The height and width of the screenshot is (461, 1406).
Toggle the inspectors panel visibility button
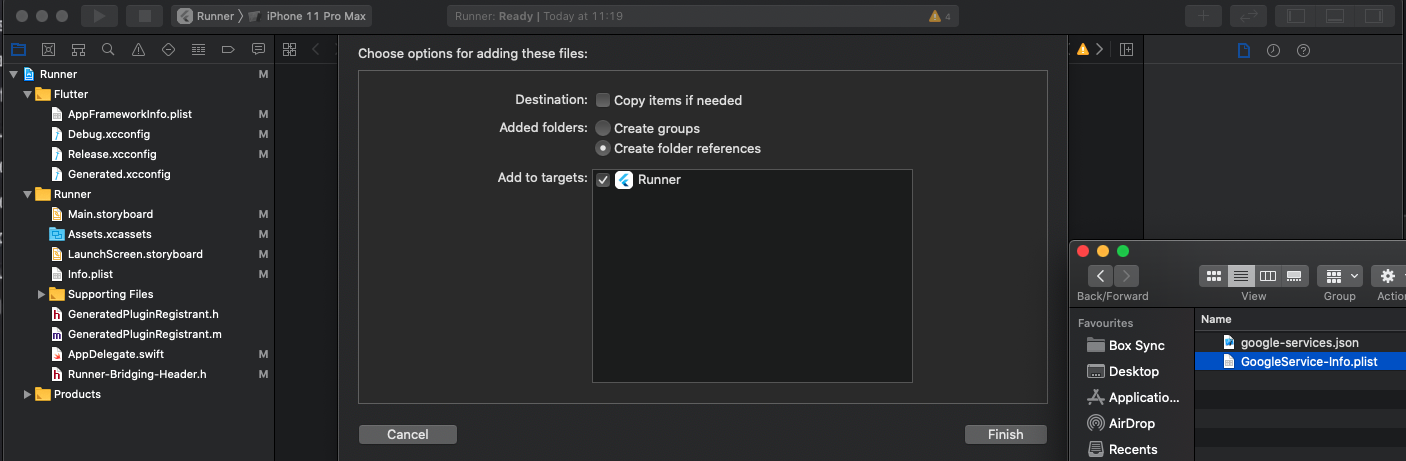click(1373, 16)
